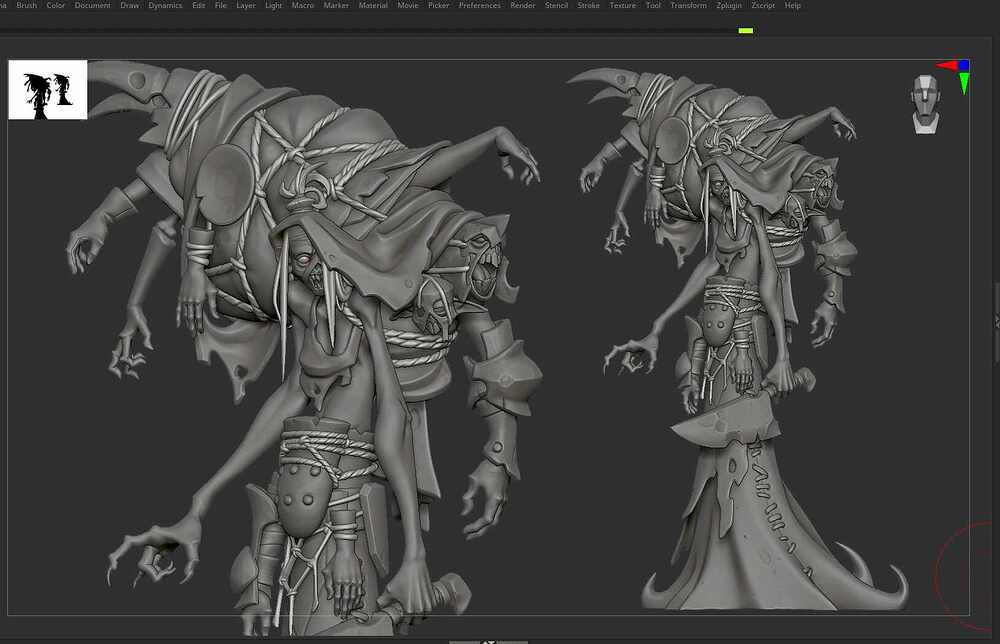
Task: Open the Macro menu
Action: [x=303, y=5]
